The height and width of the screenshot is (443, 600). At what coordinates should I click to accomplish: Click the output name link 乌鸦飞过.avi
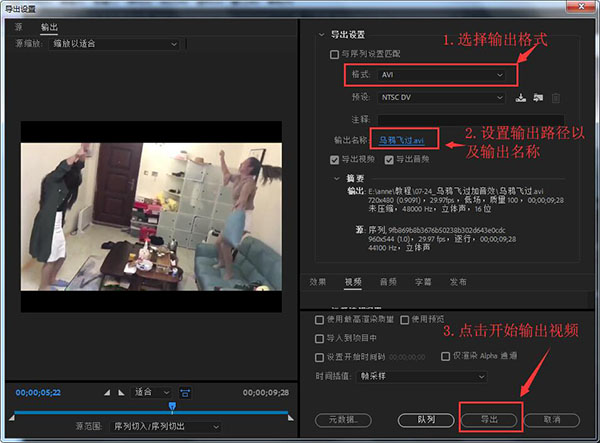[x=401, y=140]
